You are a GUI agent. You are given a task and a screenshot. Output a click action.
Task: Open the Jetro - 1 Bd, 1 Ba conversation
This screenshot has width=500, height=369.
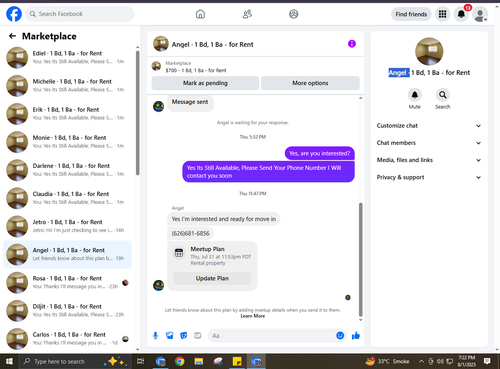[67, 226]
